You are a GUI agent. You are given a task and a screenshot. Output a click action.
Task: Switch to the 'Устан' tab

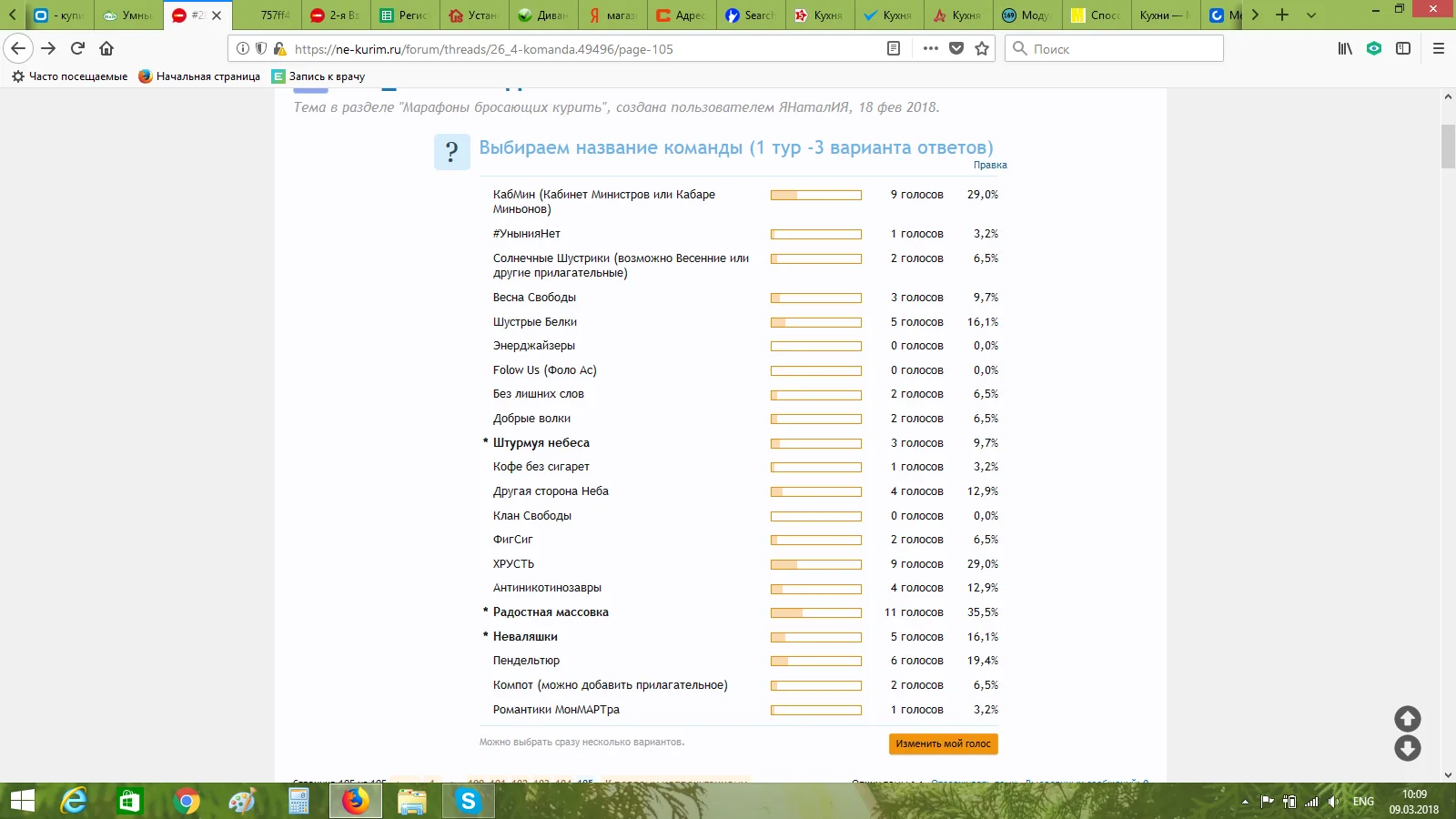475,15
